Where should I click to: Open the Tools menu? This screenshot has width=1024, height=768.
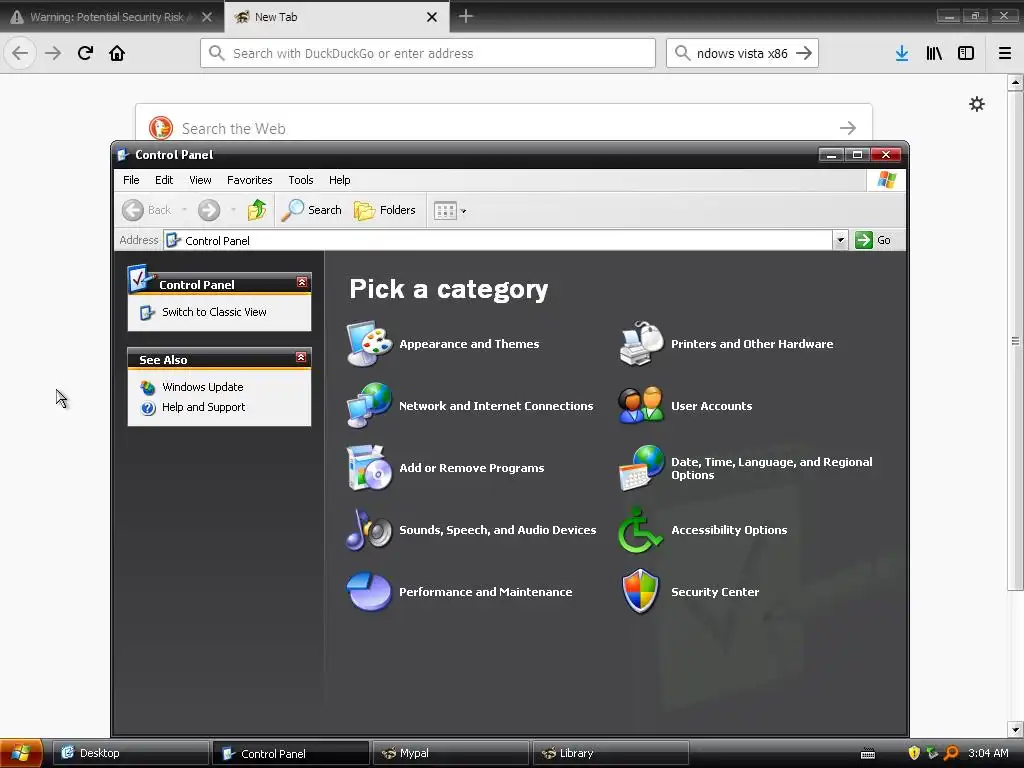point(301,180)
